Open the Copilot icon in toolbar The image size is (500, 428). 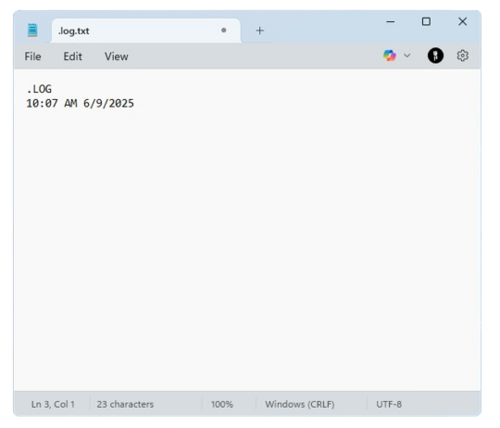tap(389, 55)
